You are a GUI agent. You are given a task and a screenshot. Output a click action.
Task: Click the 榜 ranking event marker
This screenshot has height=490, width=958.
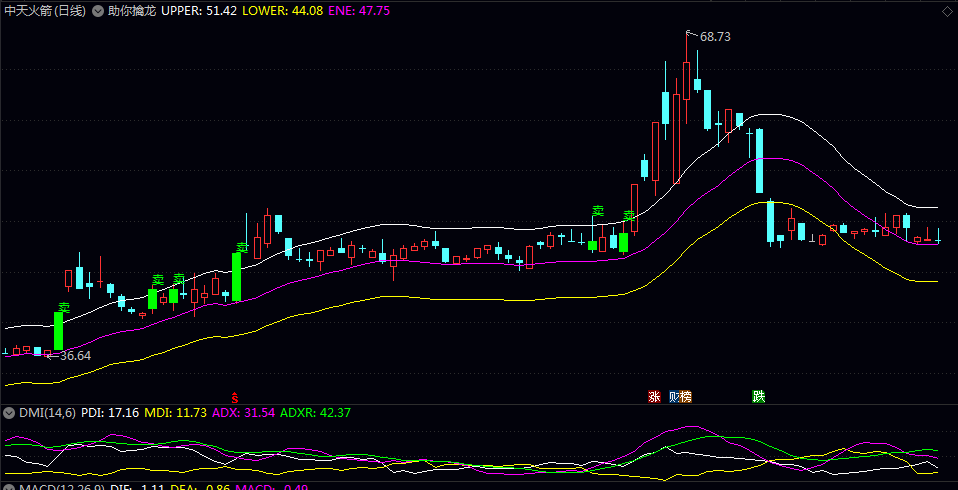[686, 397]
